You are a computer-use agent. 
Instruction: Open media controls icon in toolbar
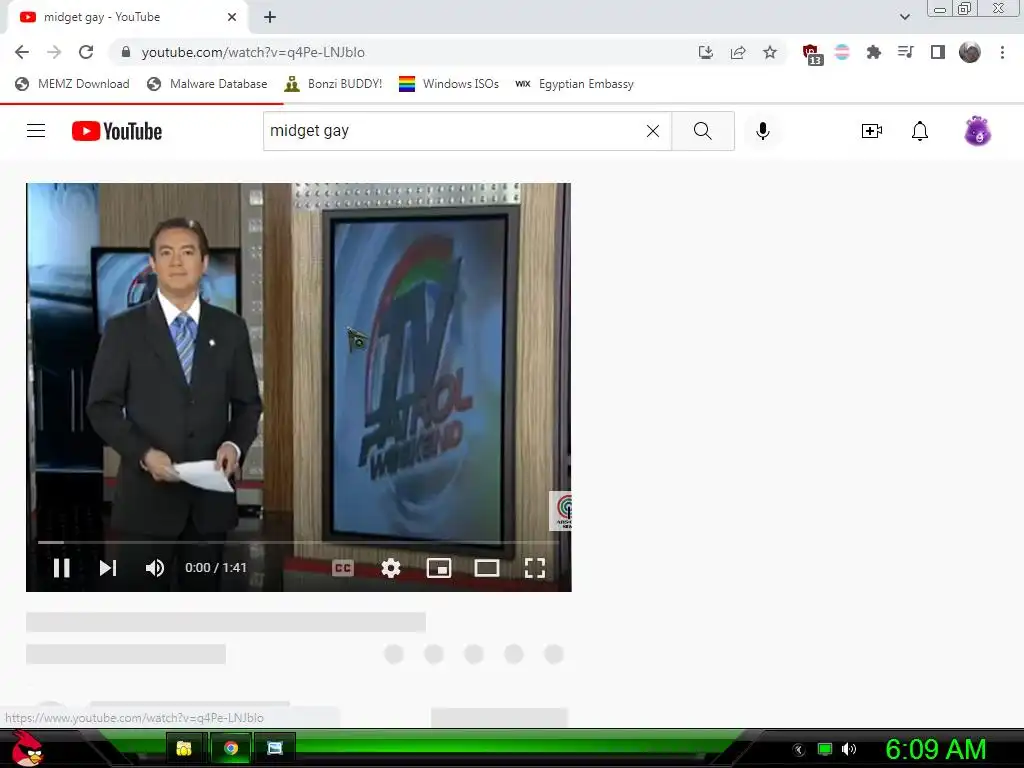tap(905, 52)
